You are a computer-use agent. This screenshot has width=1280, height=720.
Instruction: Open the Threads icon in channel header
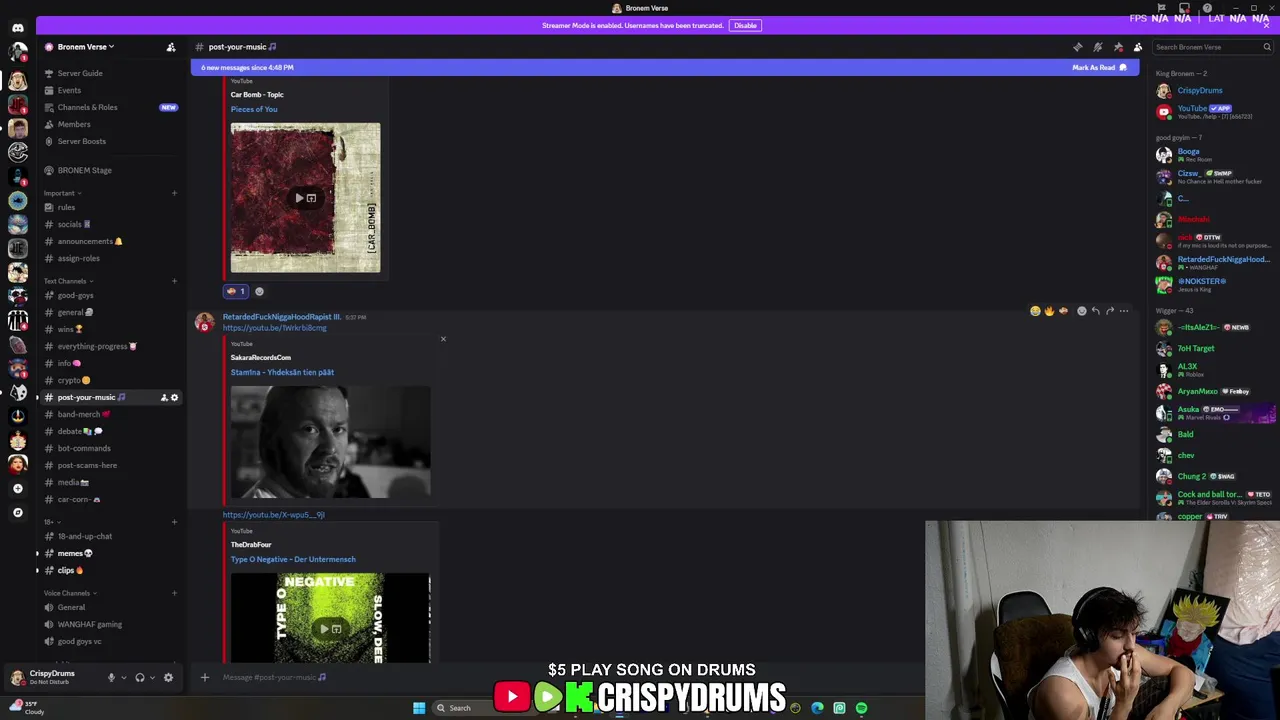[x=1077, y=47]
